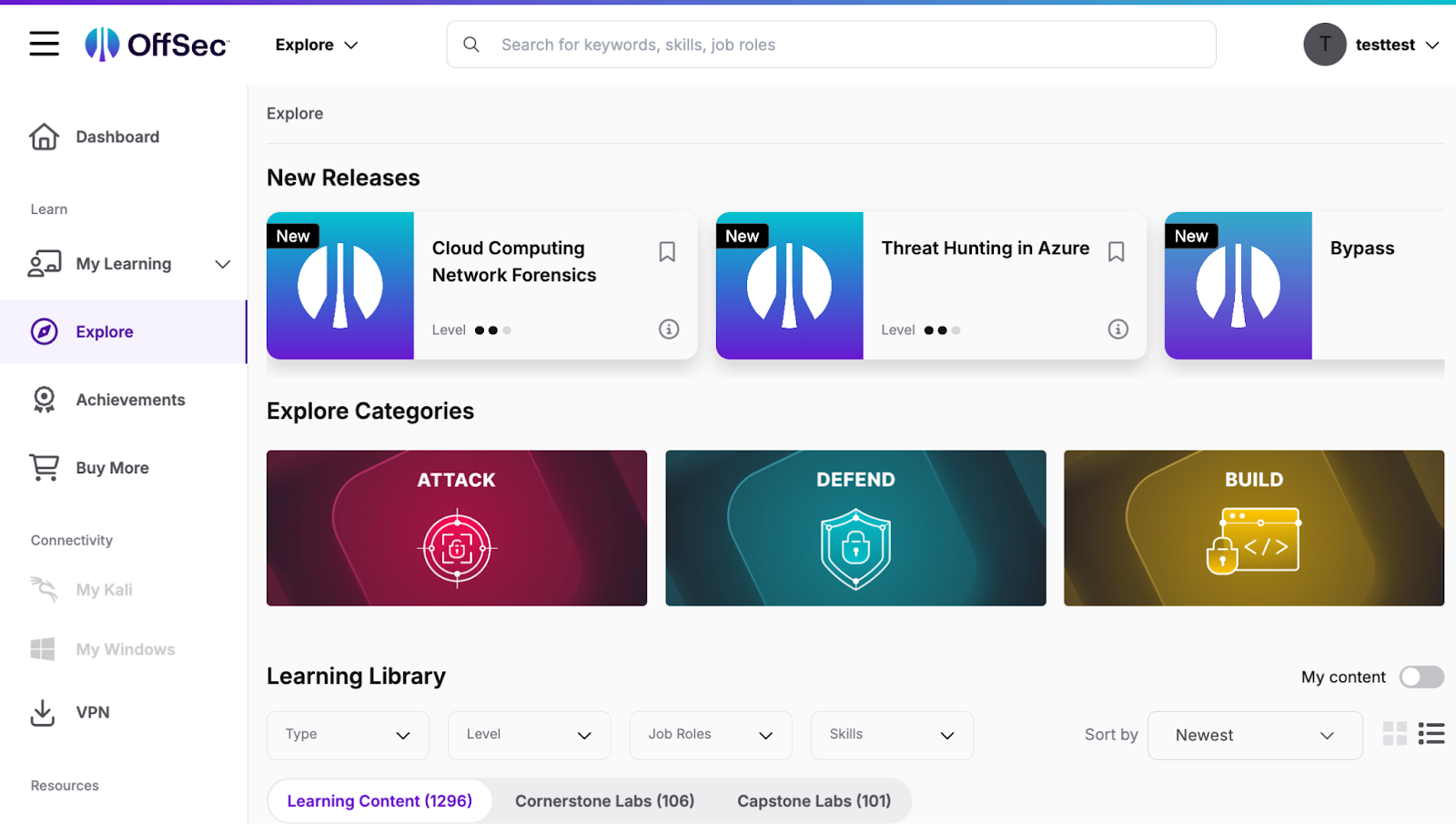
Task: Click the Explore breadcrumb text
Action: [x=295, y=113]
